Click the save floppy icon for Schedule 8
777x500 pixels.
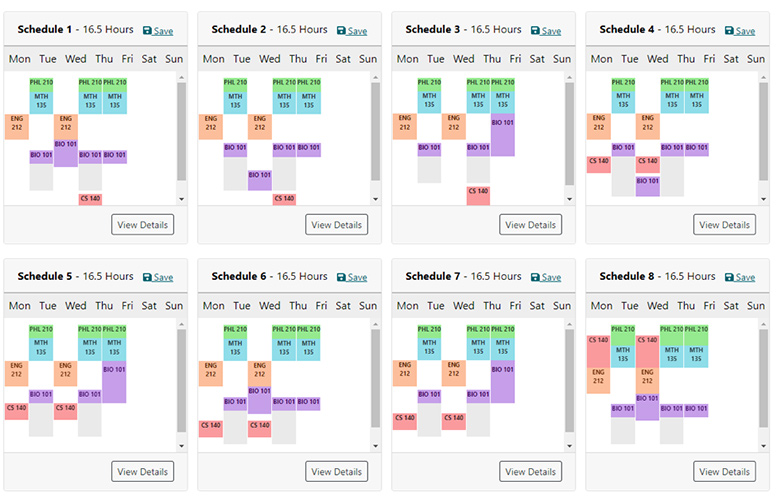tap(730, 277)
